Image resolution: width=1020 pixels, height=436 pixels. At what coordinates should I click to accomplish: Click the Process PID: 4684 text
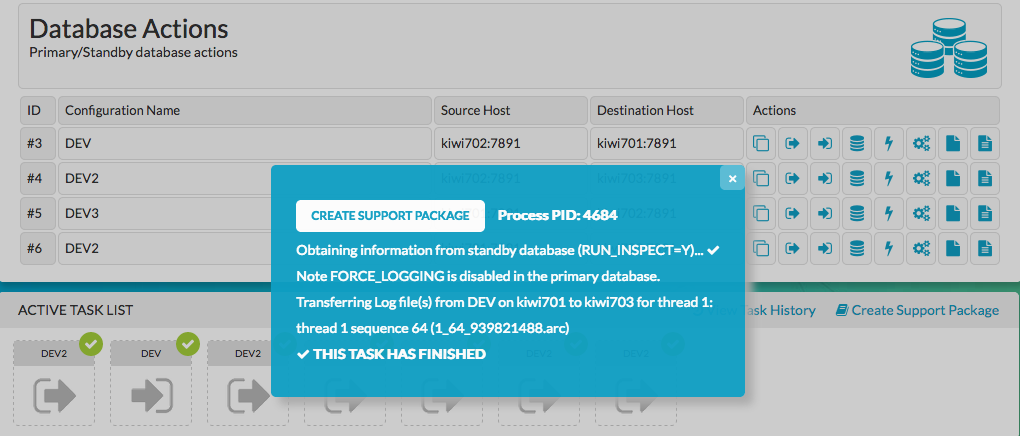tap(557, 215)
